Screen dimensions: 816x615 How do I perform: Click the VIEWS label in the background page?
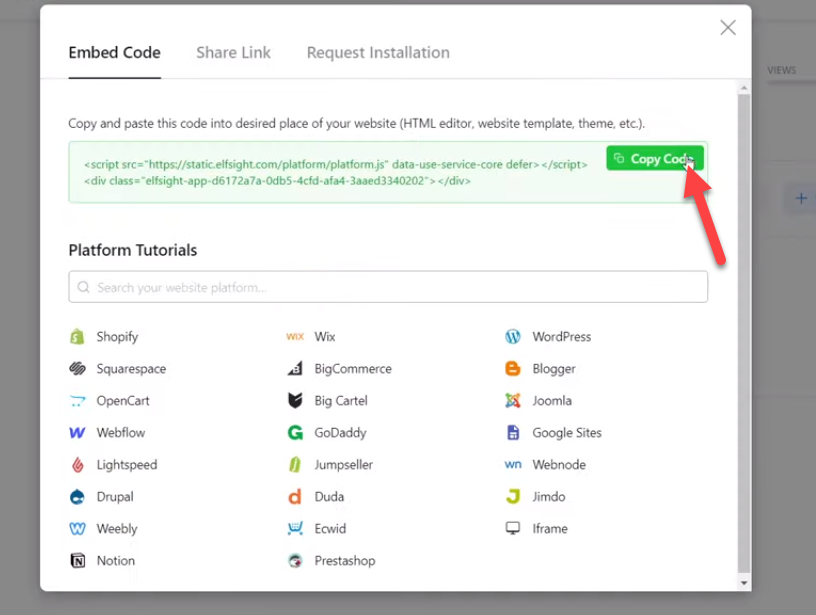point(781,70)
